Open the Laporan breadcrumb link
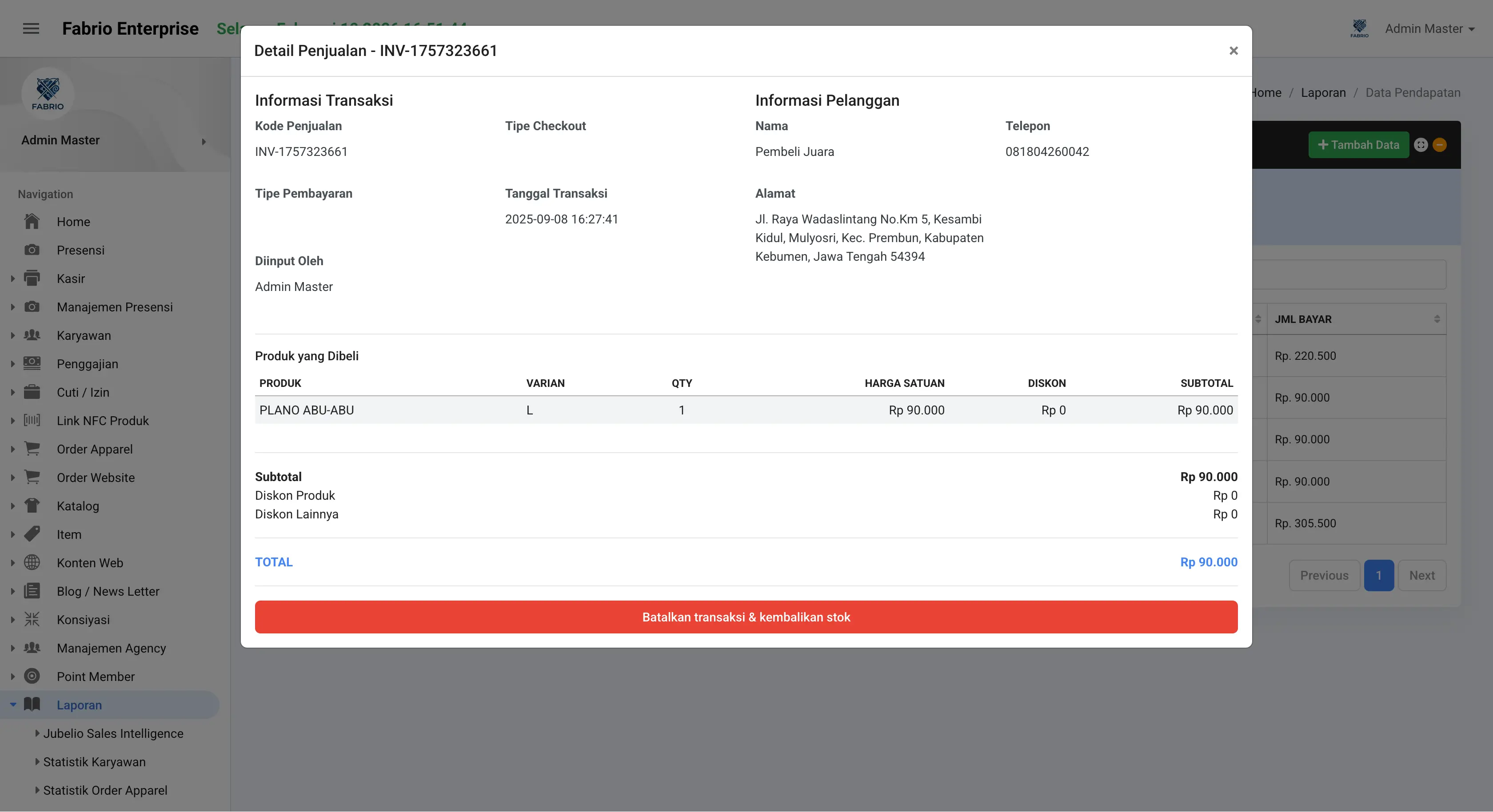The height and width of the screenshot is (812, 1493). click(1323, 93)
